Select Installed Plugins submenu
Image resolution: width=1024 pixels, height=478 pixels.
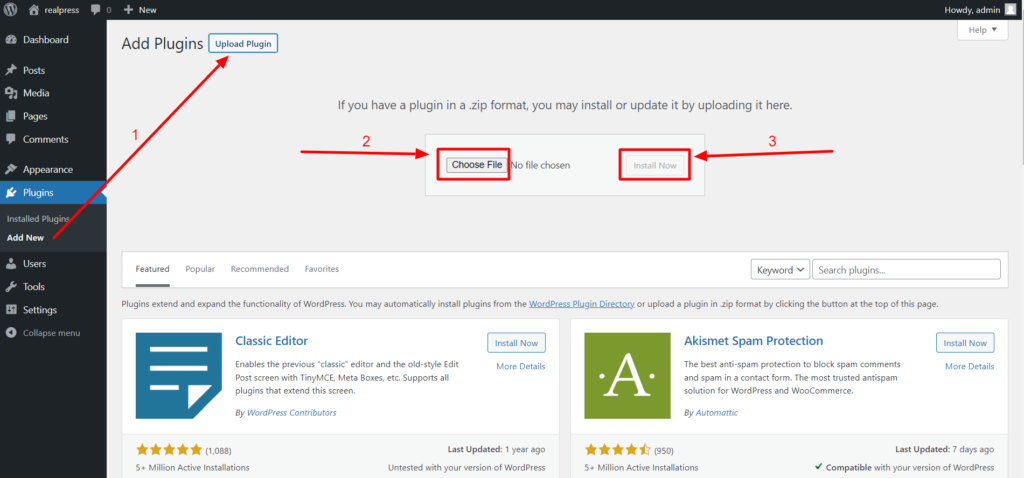coord(38,219)
